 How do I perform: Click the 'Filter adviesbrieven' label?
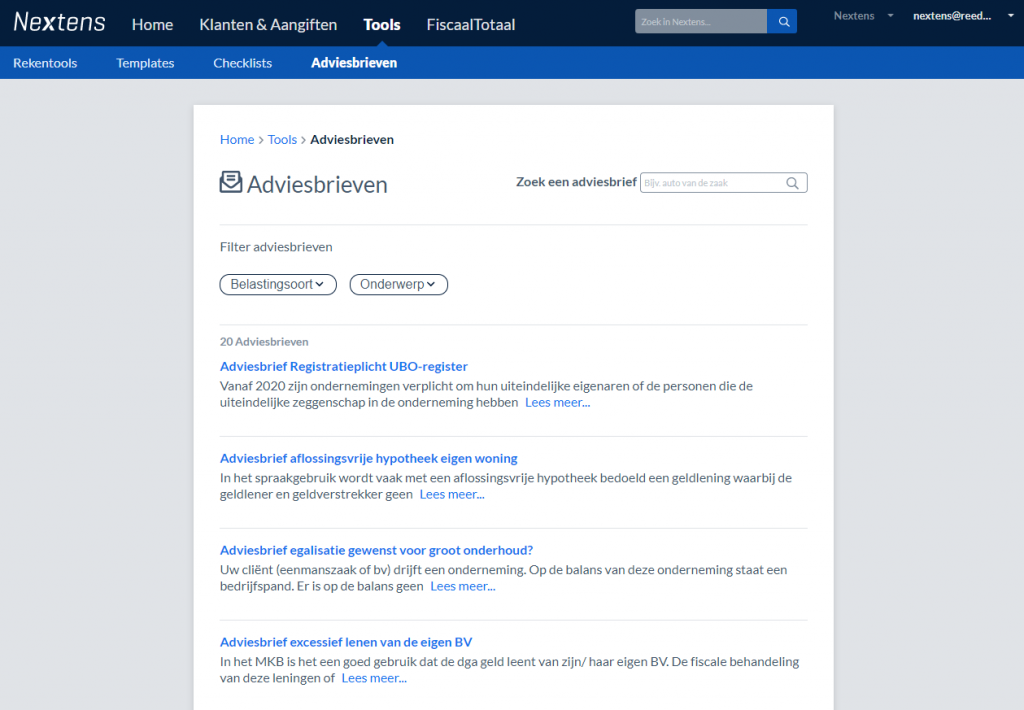[276, 247]
